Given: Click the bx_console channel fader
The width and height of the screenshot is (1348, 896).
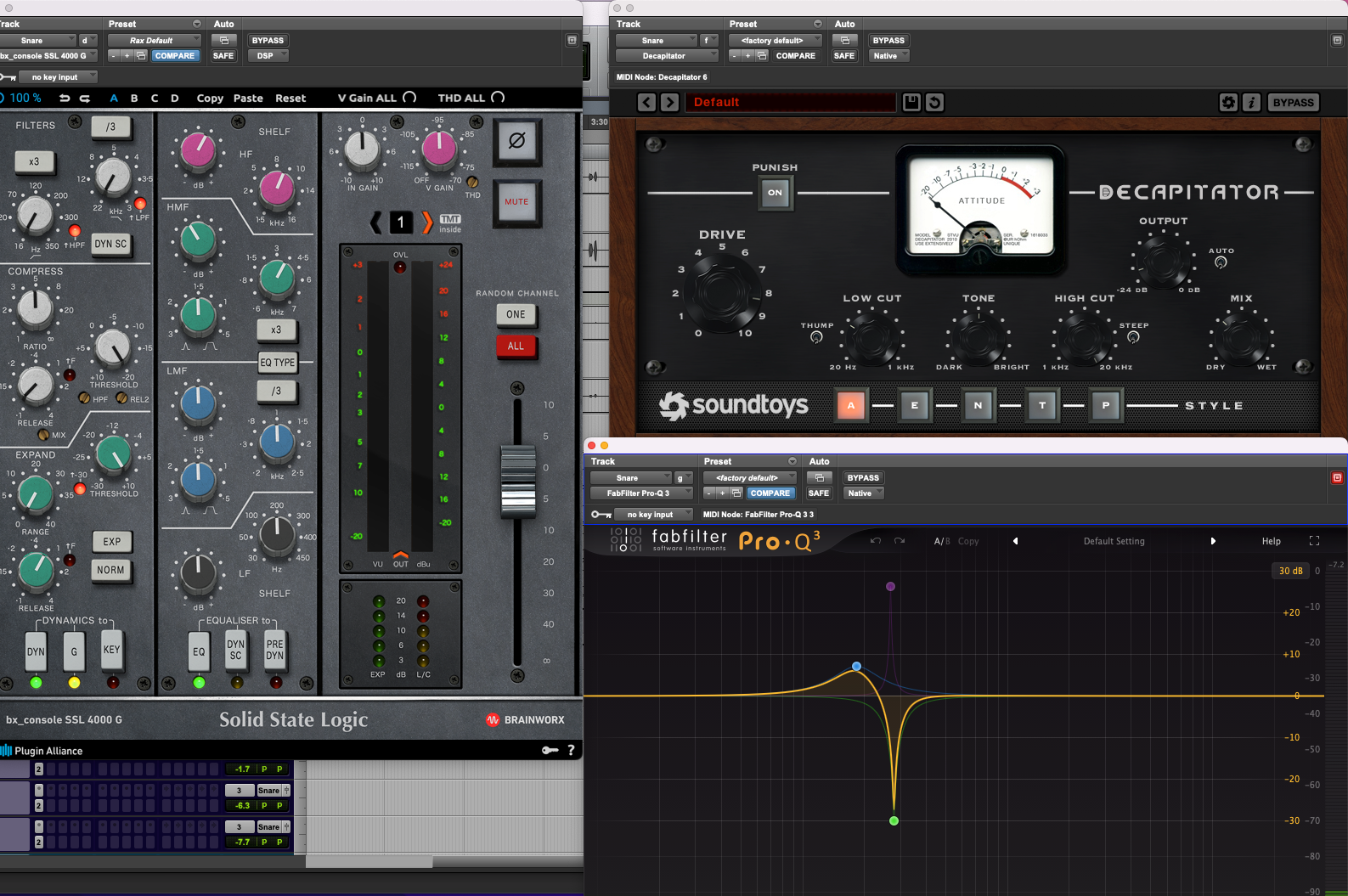Looking at the screenshot, I should (517, 482).
